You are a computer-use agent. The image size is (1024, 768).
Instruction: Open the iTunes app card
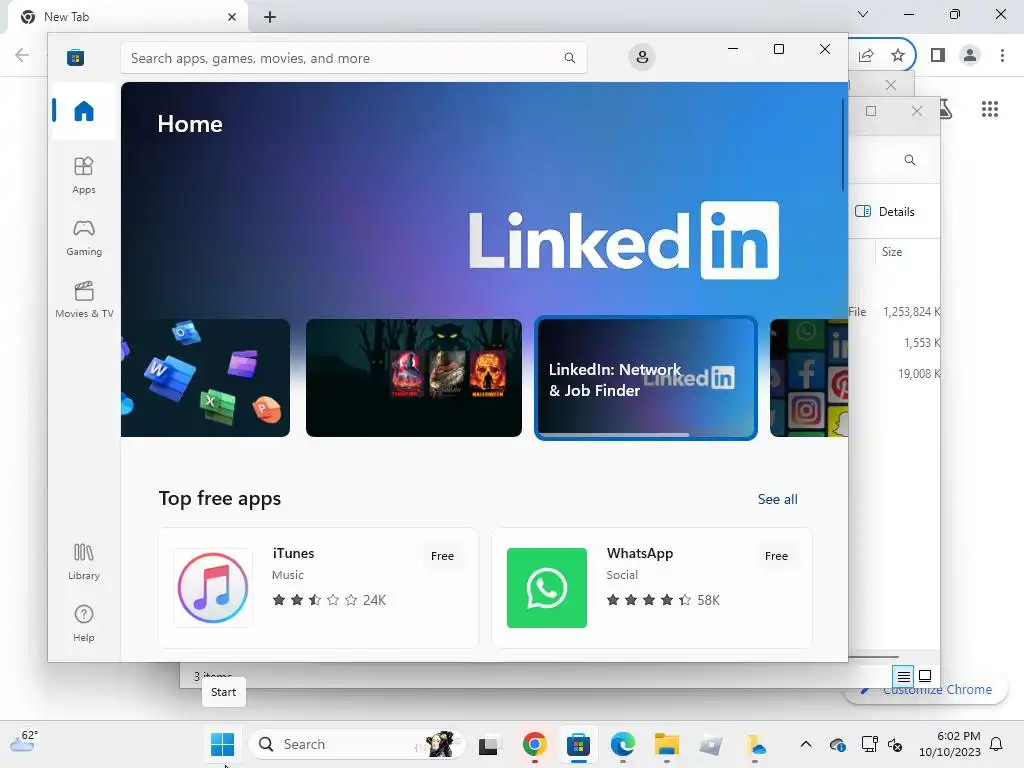coord(318,588)
